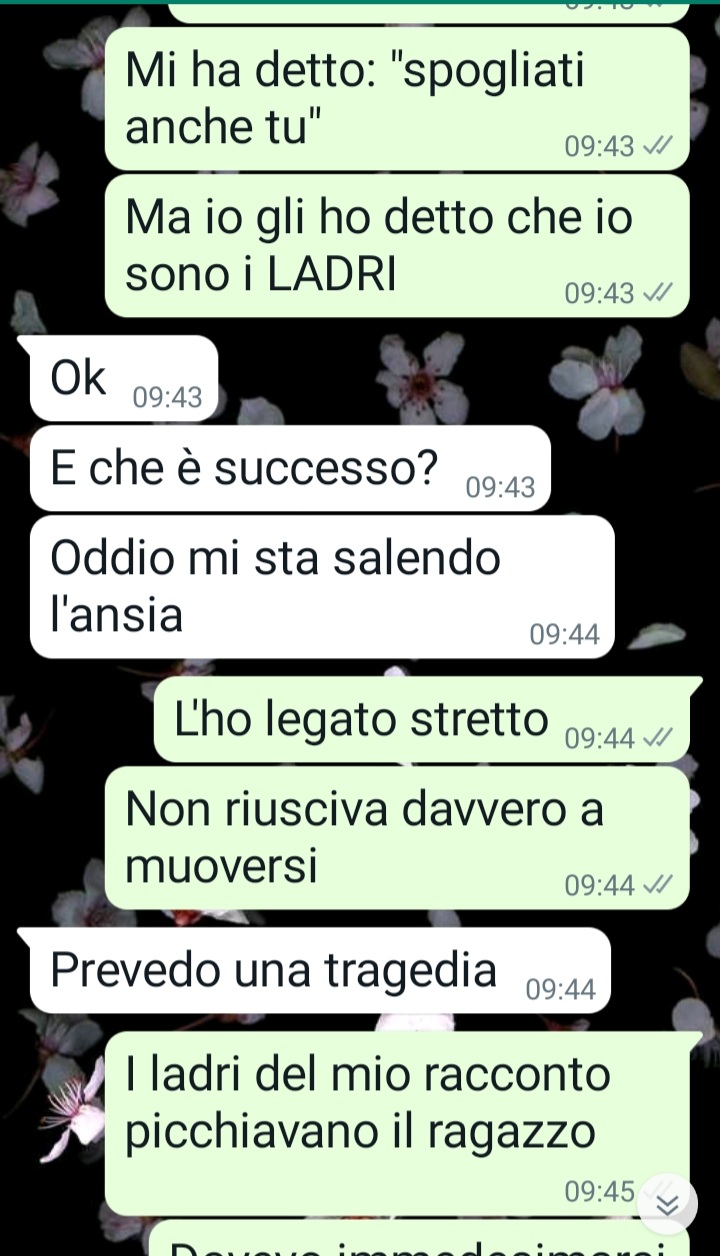
Task: Tap "I ladri del mio racconto" message
Action: [397, 1124]
